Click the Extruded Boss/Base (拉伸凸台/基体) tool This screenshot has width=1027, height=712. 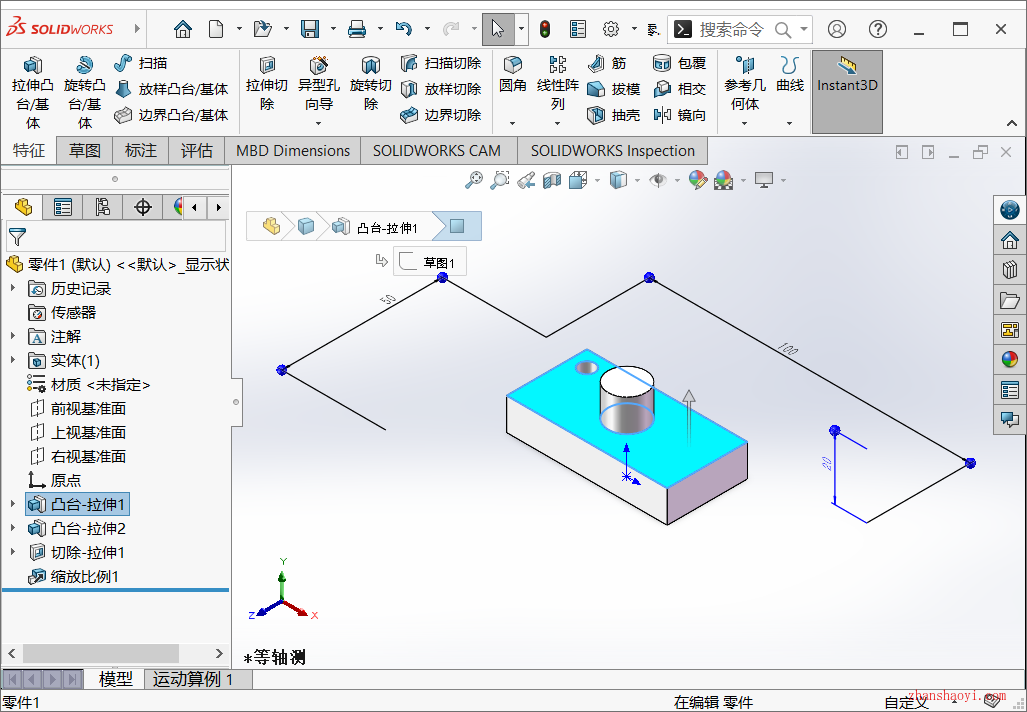click(x=32, y=92)
